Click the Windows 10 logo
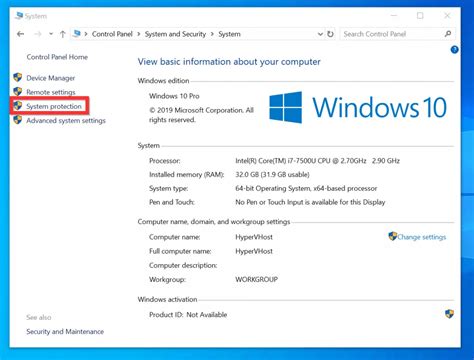The width and height of the screenshot is (474, 360). tap(358, 107)
